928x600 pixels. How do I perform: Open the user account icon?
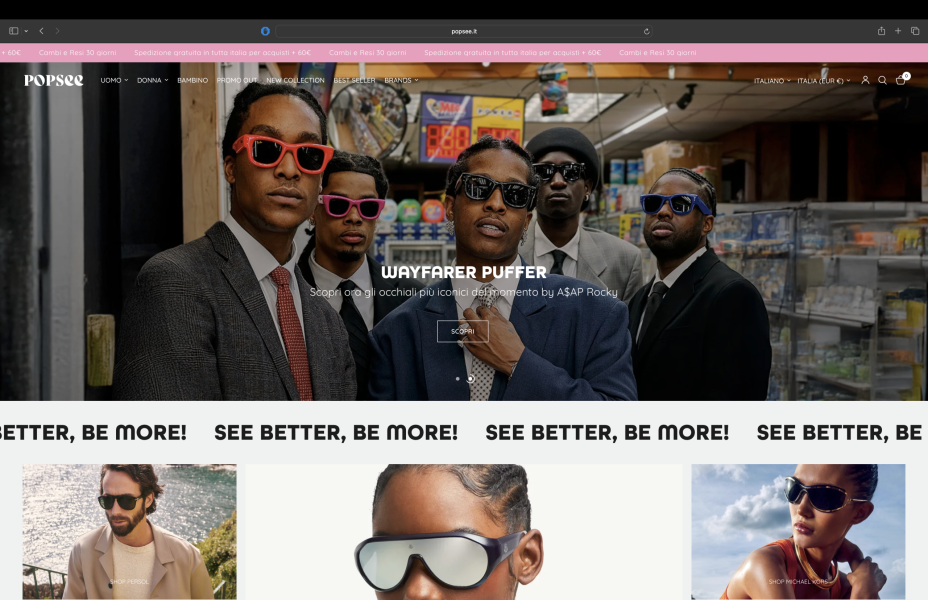[865, 80]
